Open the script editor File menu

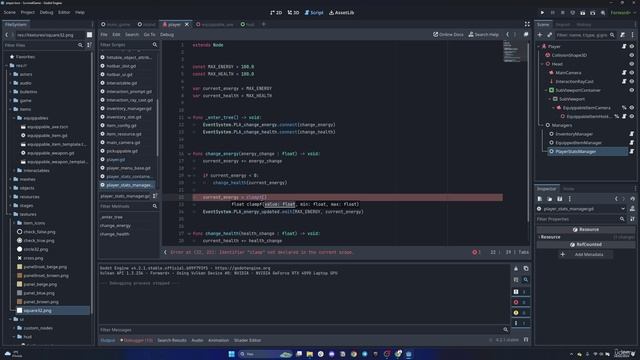(x=104, y=35)
